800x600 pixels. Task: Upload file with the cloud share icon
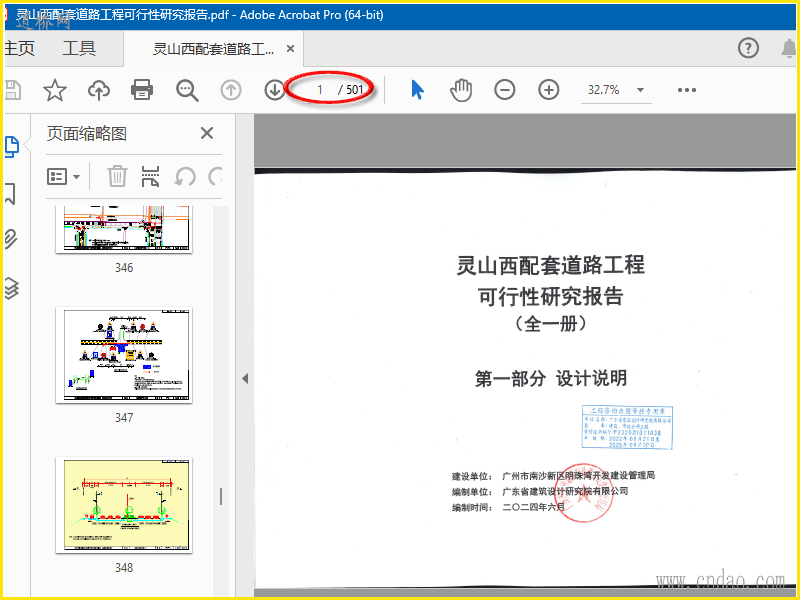[98, 90]
